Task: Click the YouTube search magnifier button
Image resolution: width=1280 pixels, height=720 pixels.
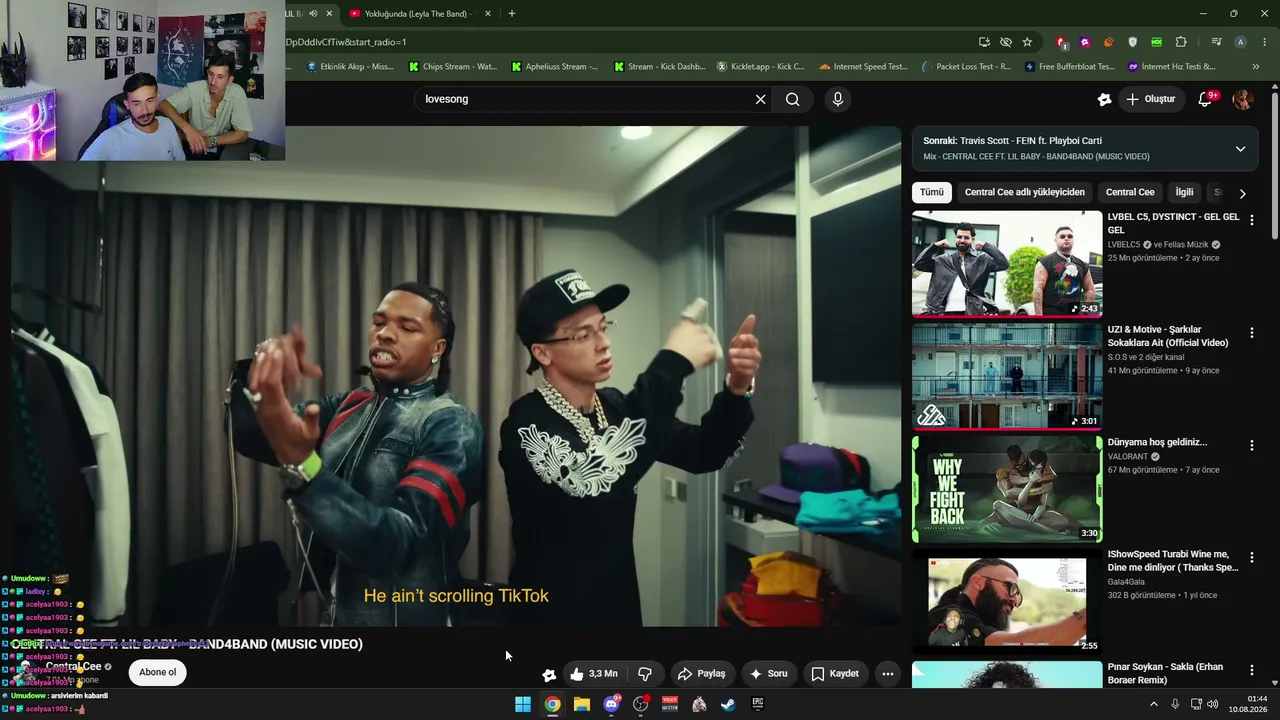Action: [793, 99]
